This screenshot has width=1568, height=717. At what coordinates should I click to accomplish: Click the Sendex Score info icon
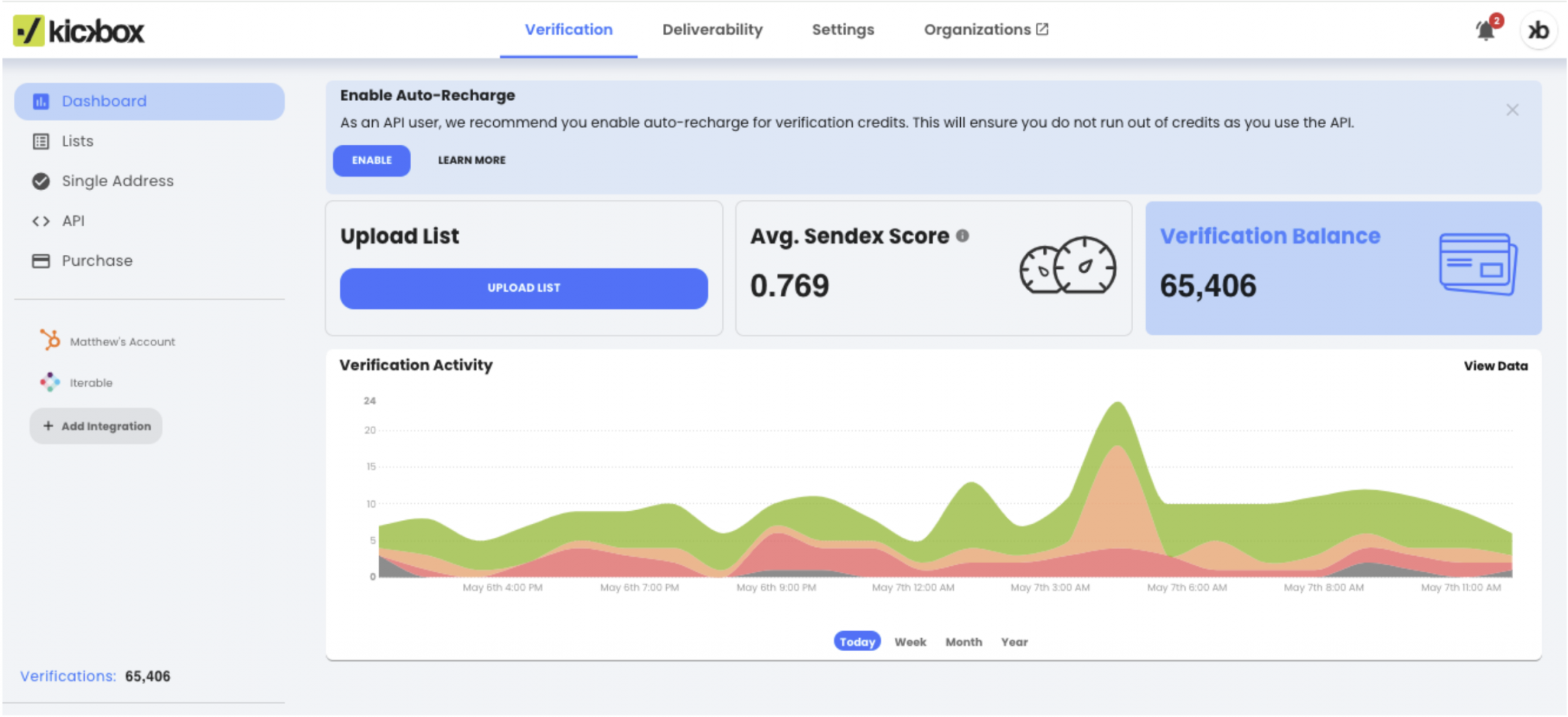pos(962,236)
